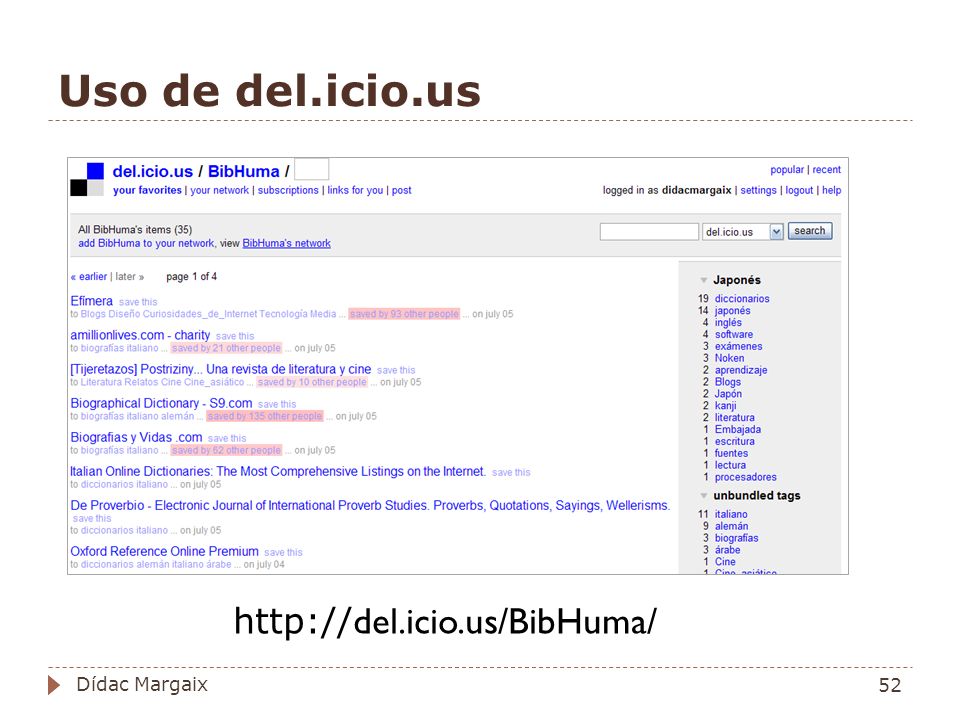The width and height of the screenshot is (960, 720).
Task: Open Biografias y Vidas .com bookmark
Action: tap(136, 438)
